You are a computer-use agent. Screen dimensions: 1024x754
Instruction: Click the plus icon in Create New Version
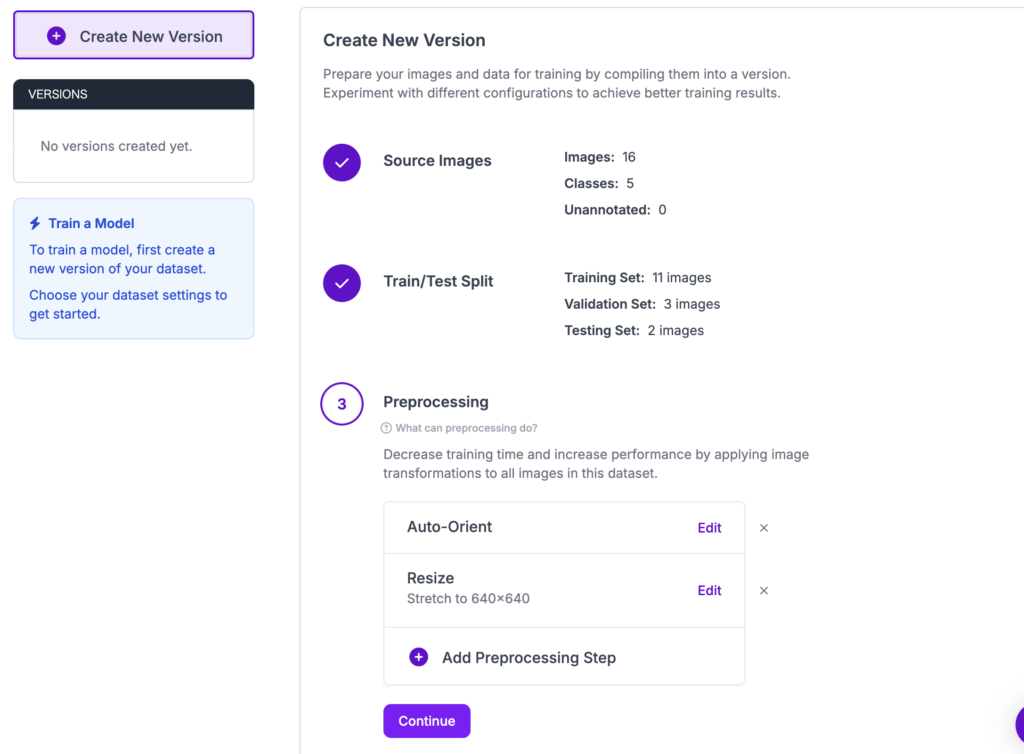57,36
